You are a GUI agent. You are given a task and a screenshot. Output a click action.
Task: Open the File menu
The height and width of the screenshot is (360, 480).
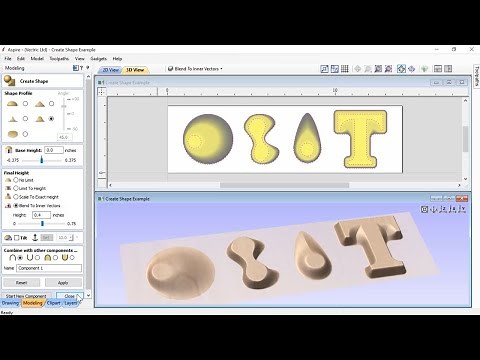(8, 59)
